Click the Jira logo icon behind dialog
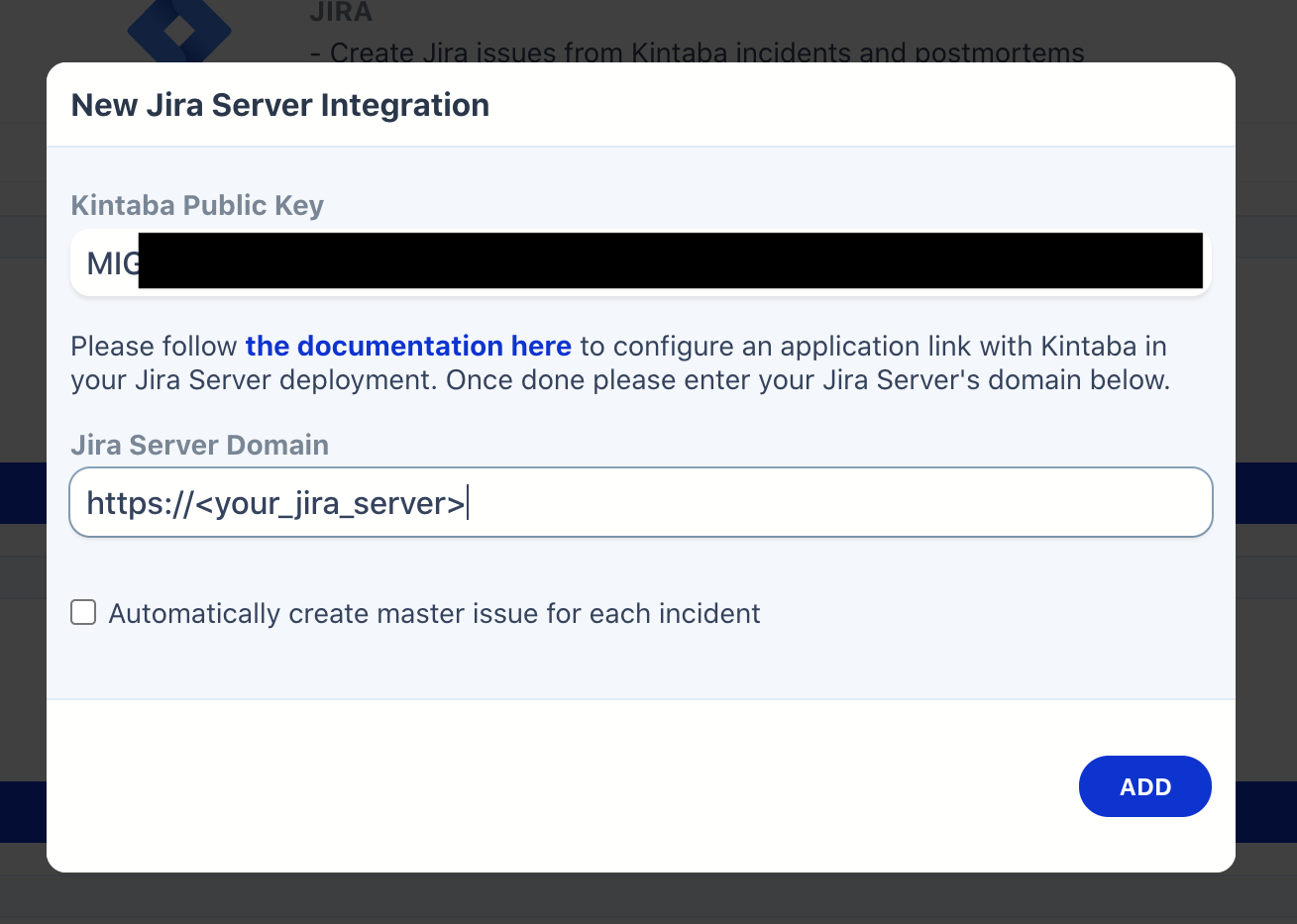This screenshot has width=1297, height=924. (x=179, y=30)
